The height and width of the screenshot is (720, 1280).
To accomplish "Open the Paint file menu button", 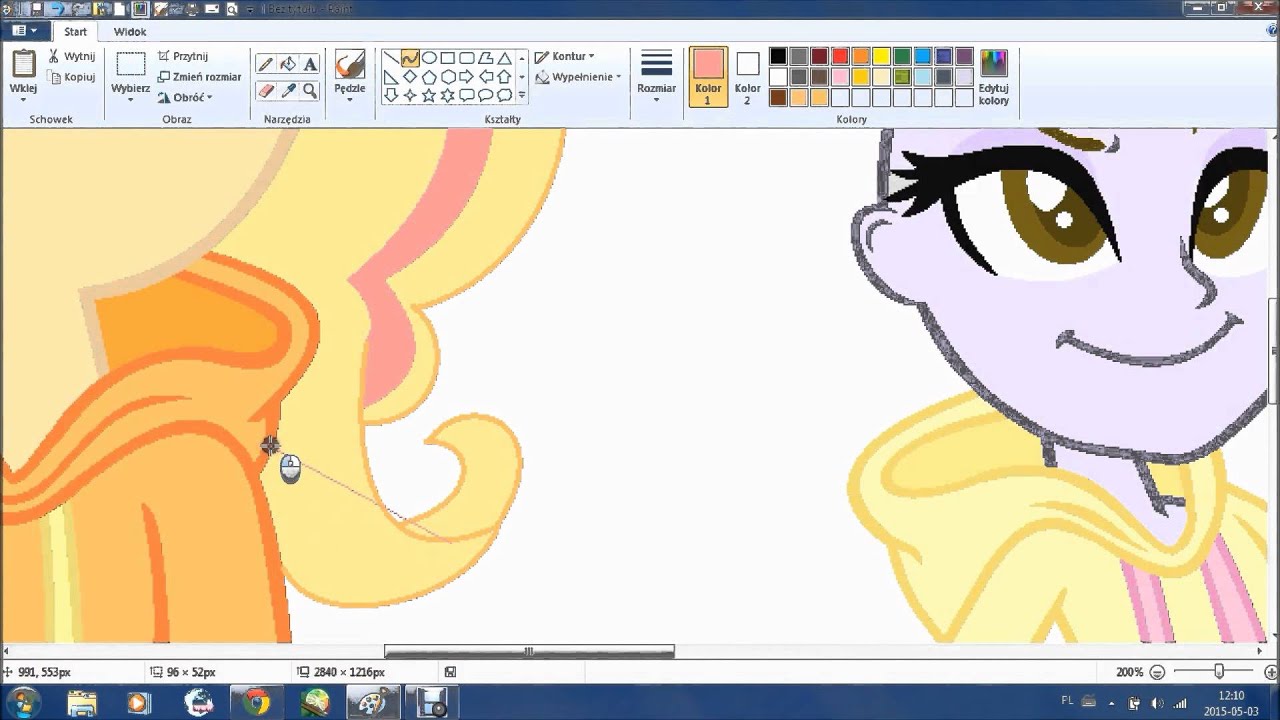I will tap(25, 31).
